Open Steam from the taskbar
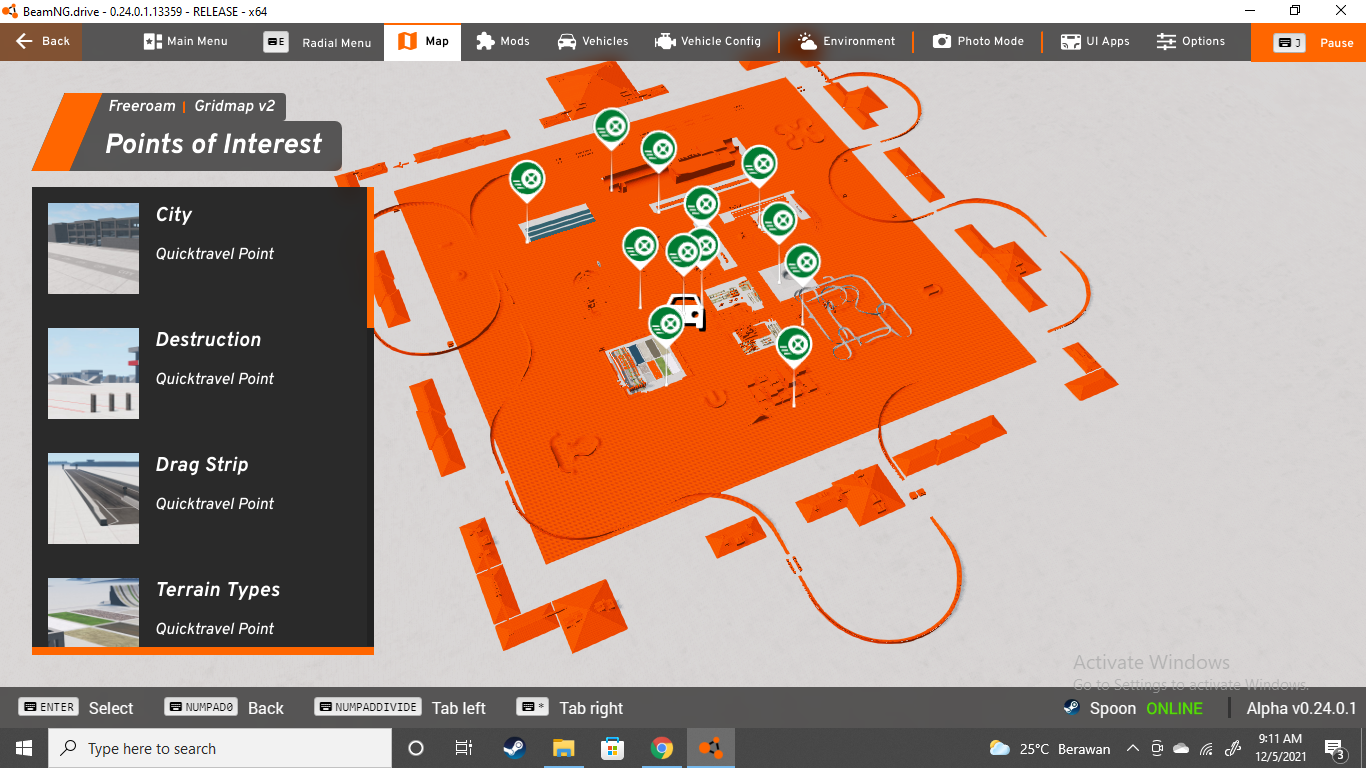This screenshot has width=1366, height=768. coord(513,748)
